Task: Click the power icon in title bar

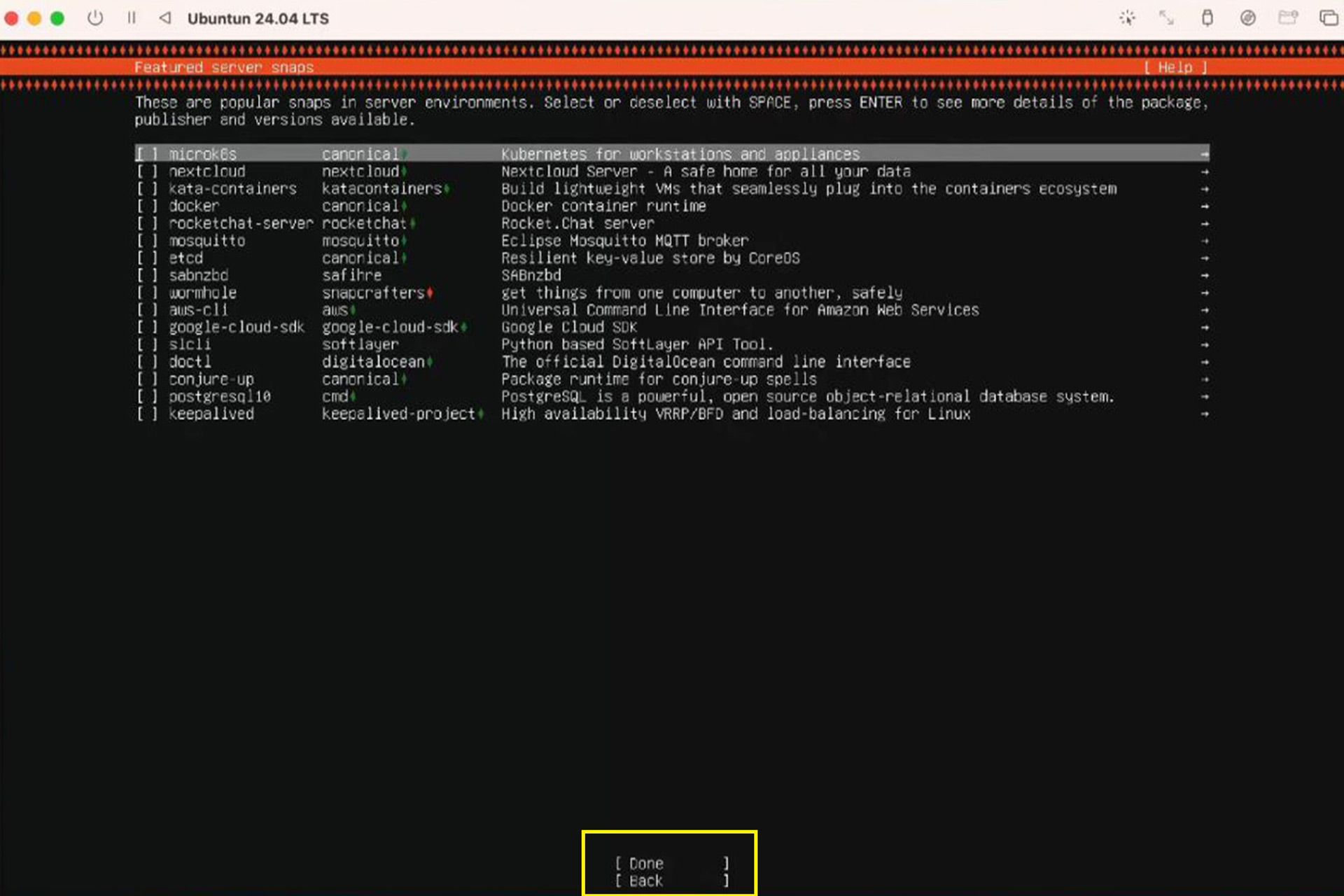Action: (x=95, y=18)
